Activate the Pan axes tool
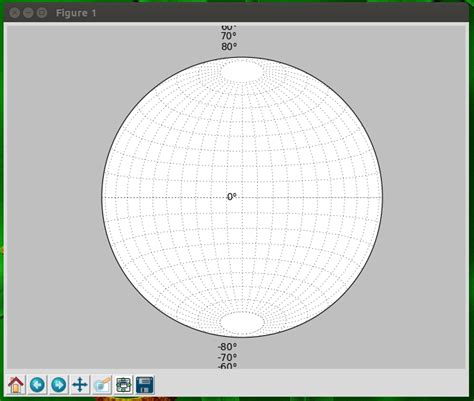The width and height of the screenshot is (474, 401). point(80,385)
